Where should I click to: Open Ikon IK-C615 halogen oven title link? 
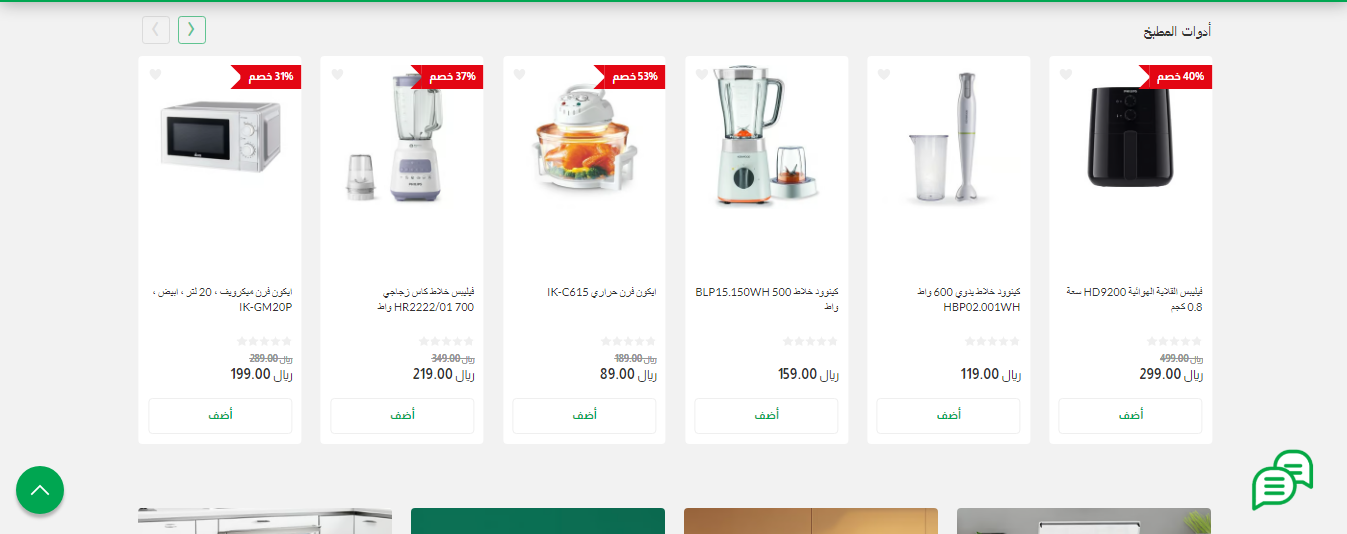(602, 292)
